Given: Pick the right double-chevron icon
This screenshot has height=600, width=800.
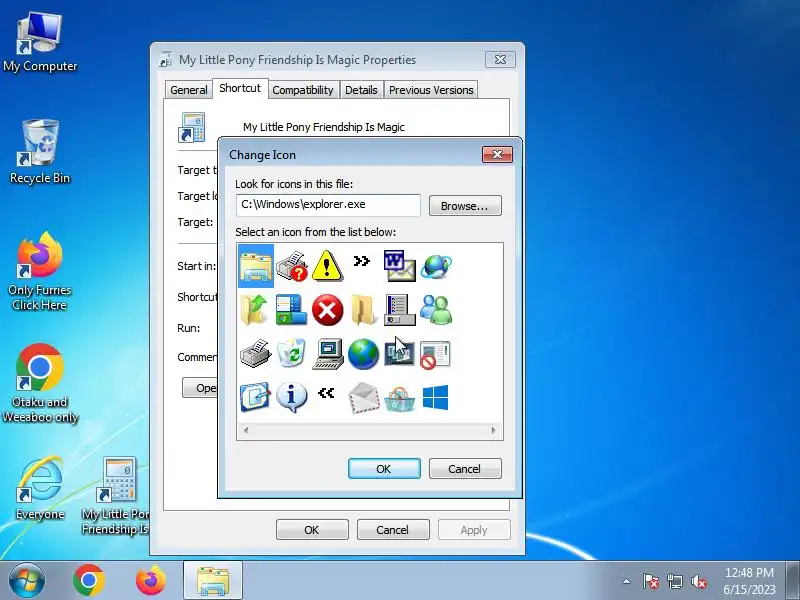Looking at the screenshot, I should [361, 261].
